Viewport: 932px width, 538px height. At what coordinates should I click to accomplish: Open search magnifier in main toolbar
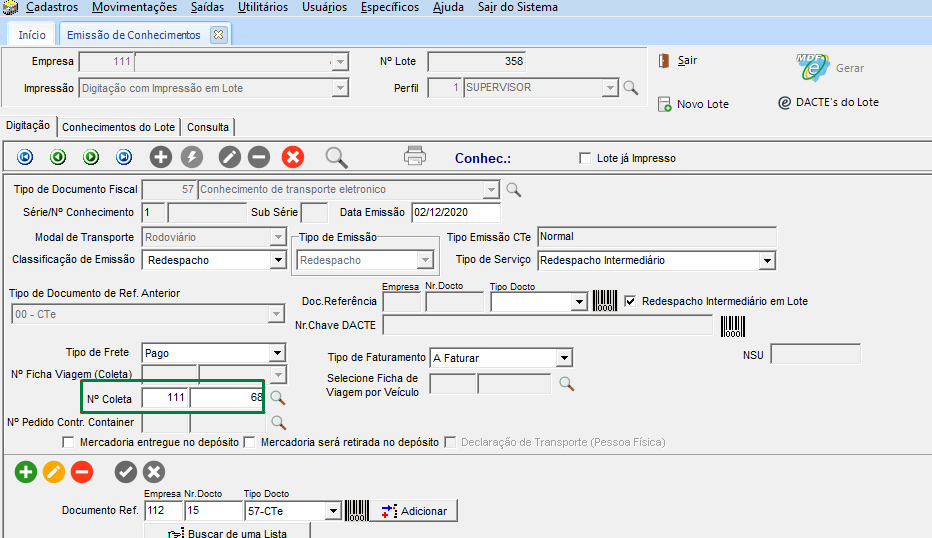[336, 158]
